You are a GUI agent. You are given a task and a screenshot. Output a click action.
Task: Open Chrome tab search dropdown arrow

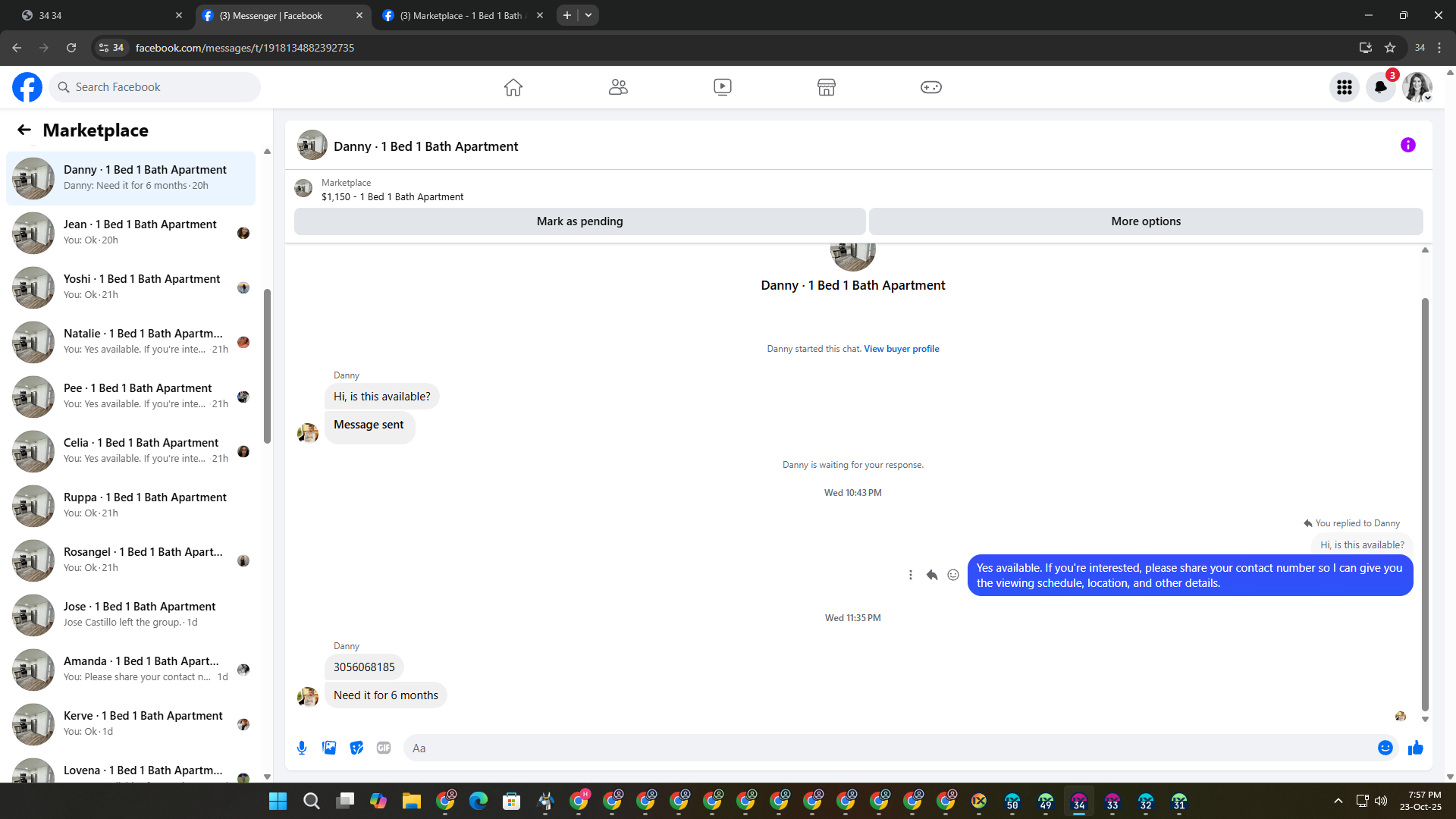(x=588, y=15)
